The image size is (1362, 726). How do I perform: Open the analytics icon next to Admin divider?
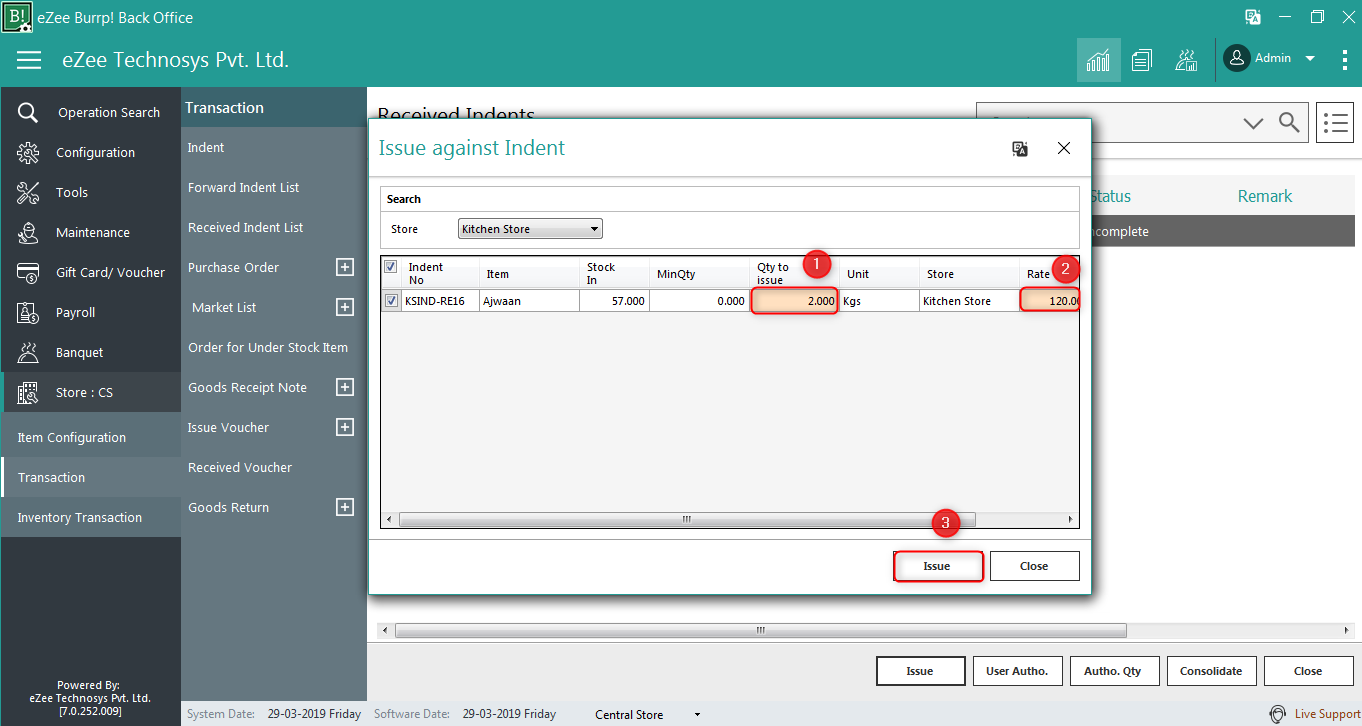[1186, 60]
